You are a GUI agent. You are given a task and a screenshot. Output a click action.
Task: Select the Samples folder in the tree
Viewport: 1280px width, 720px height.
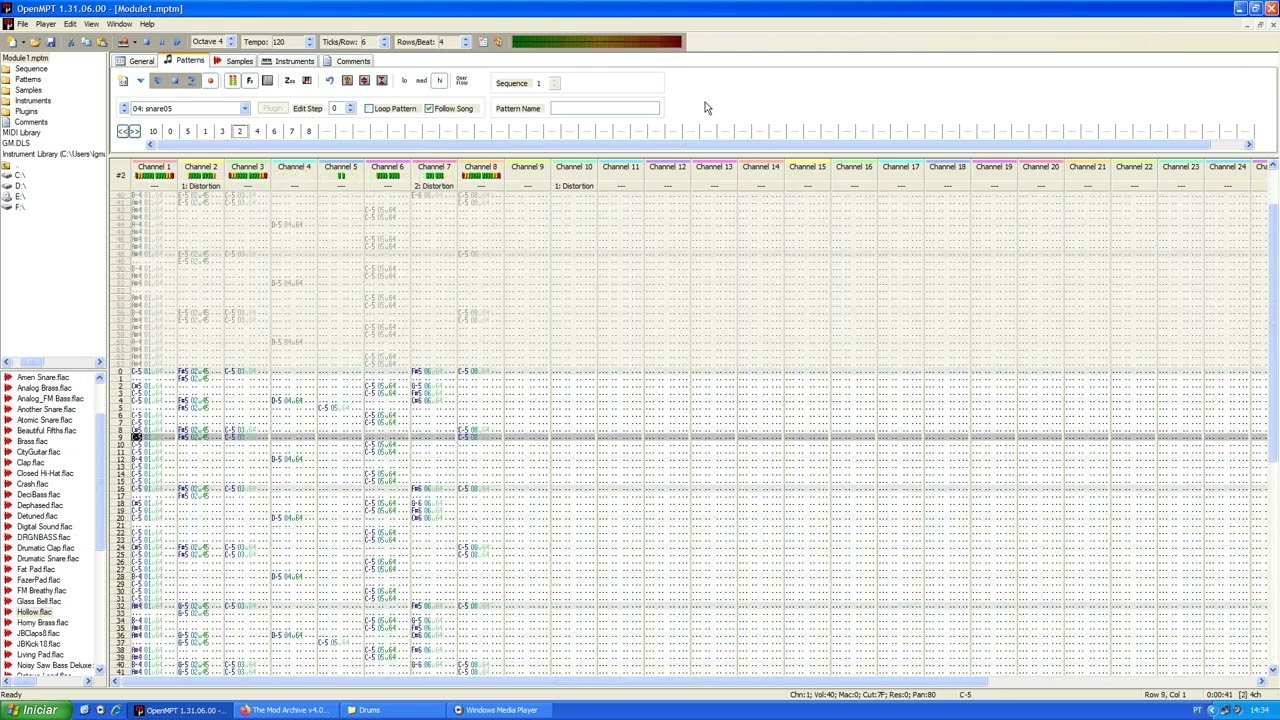pyautogui.click(x=28, y=90)
